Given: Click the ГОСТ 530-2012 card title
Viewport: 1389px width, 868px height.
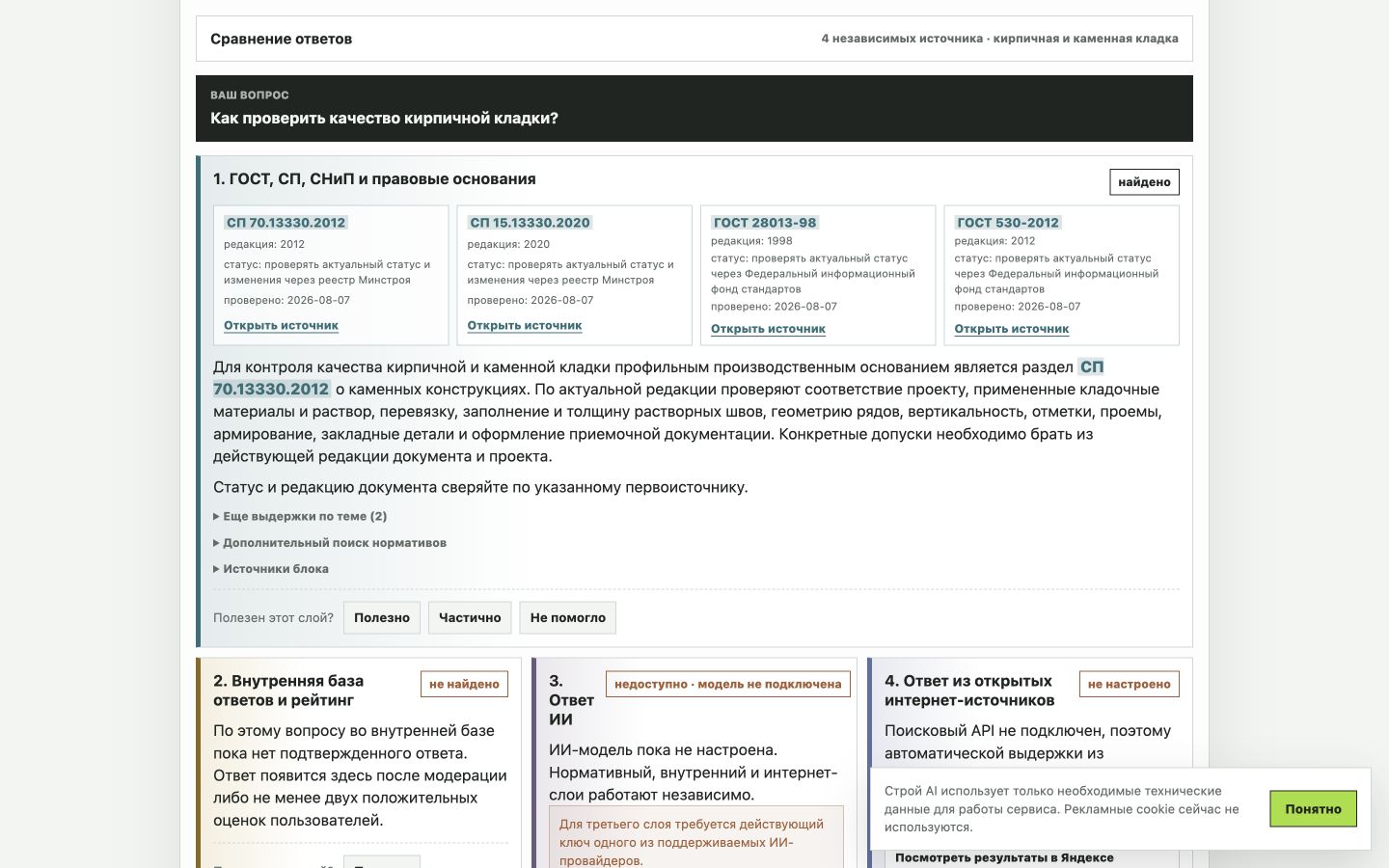Looking at the screenshot, I should pyautogui.click(x=1008, y=223).
